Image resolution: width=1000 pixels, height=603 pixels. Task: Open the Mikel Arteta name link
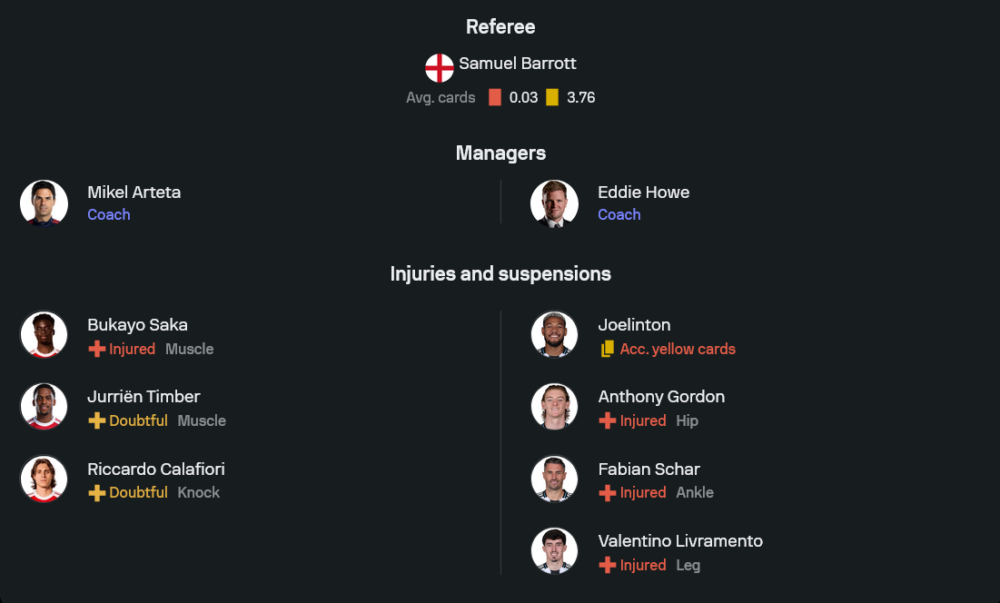click(134, 192)
